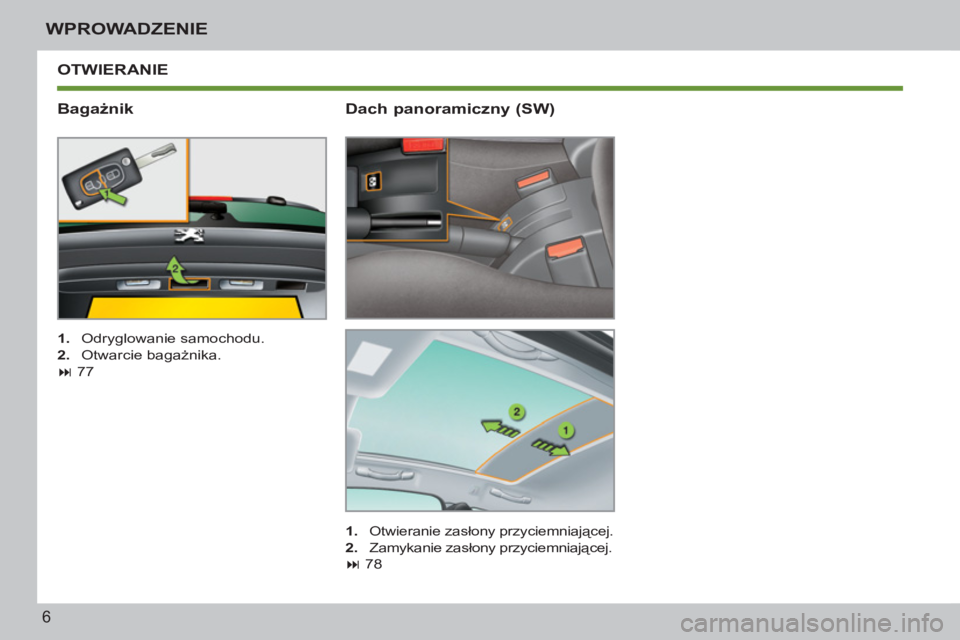Click the Peugeot lion emblem on tailgate
This screenshot has width=960, height=640.
pos(189,235)
